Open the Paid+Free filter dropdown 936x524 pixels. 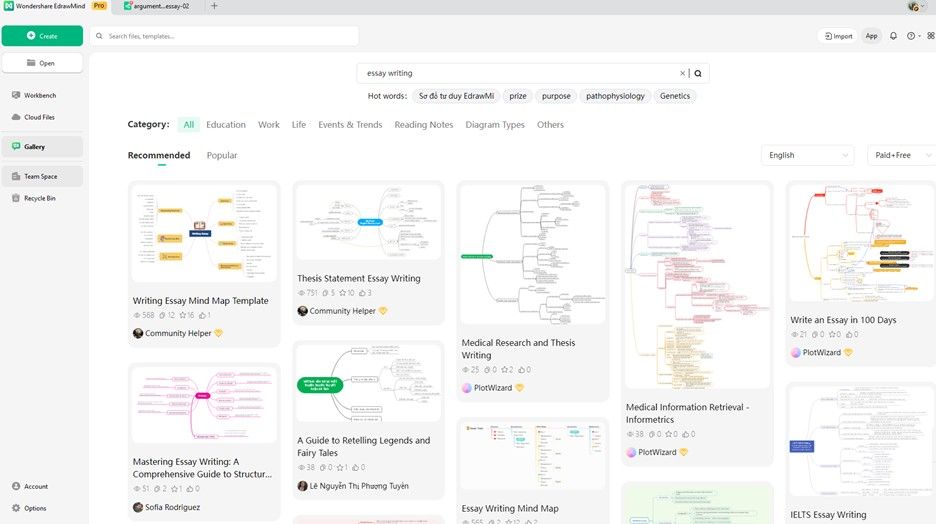point(901,155)
